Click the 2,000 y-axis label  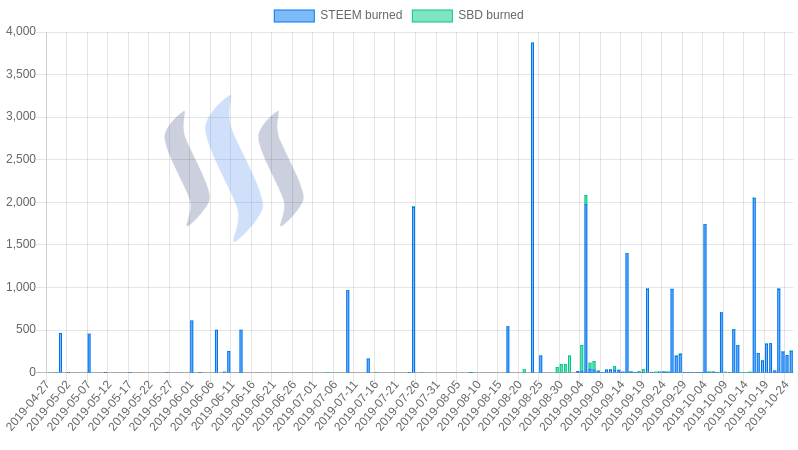[21, 202]
